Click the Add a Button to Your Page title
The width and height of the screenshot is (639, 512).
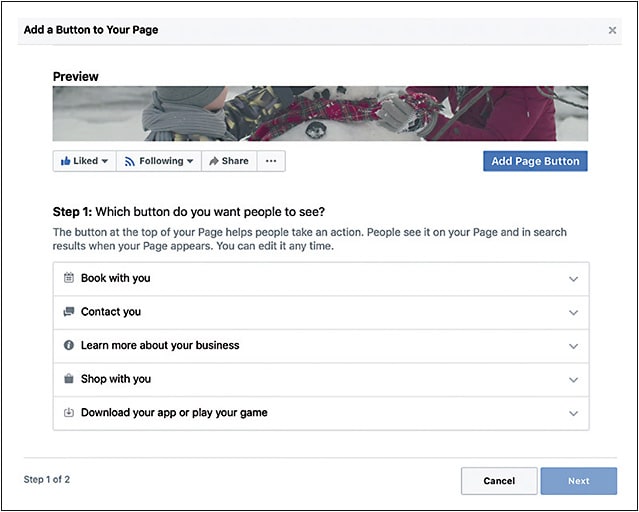click(91, 30)
